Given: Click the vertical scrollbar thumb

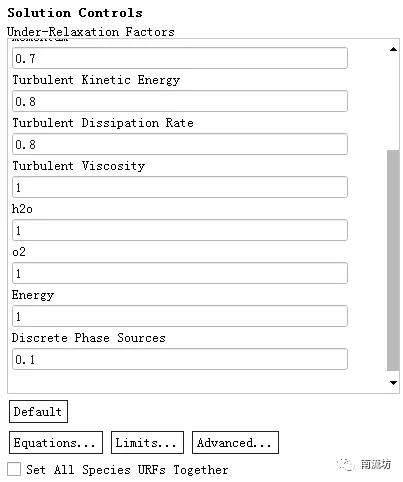Looking at the screenshot, I should [393, 260].
